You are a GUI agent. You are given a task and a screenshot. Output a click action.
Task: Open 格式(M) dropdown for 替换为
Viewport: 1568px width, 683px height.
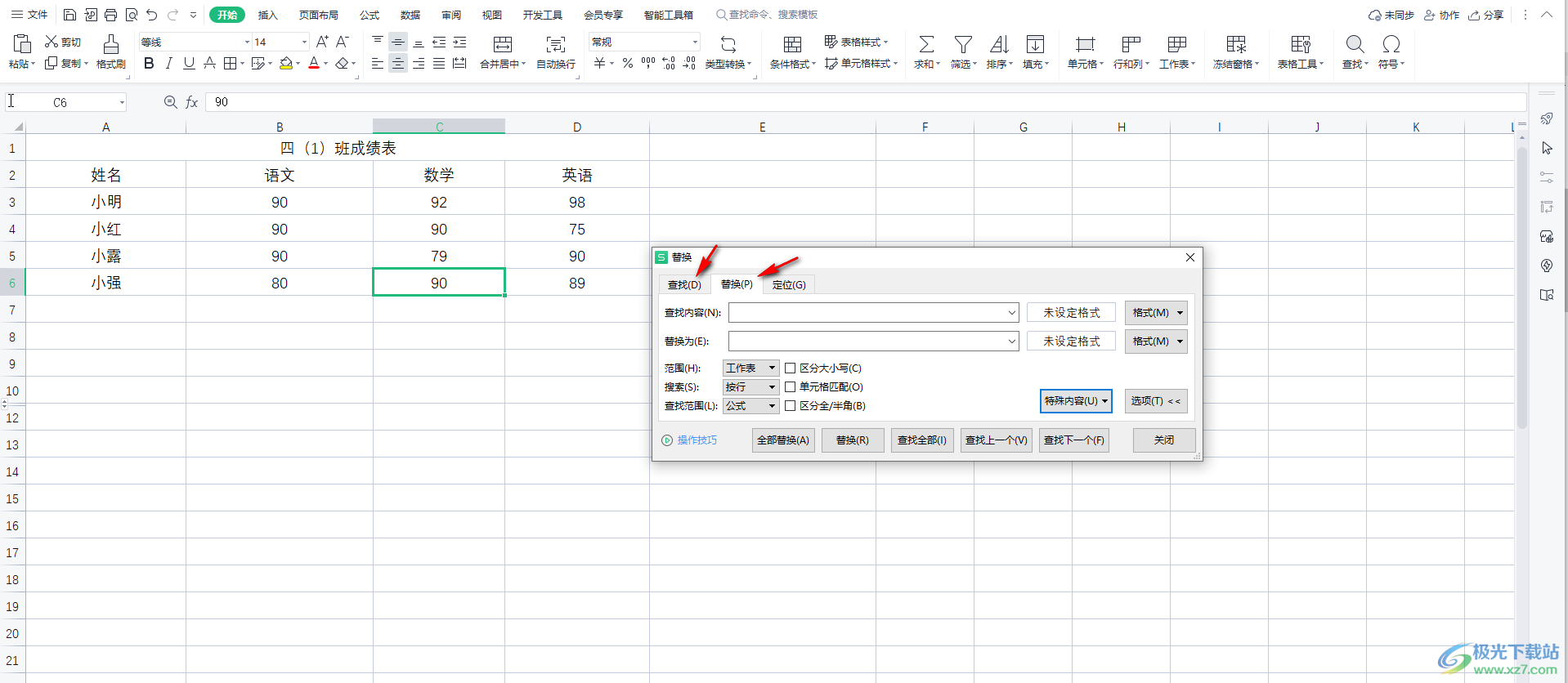1156,341
